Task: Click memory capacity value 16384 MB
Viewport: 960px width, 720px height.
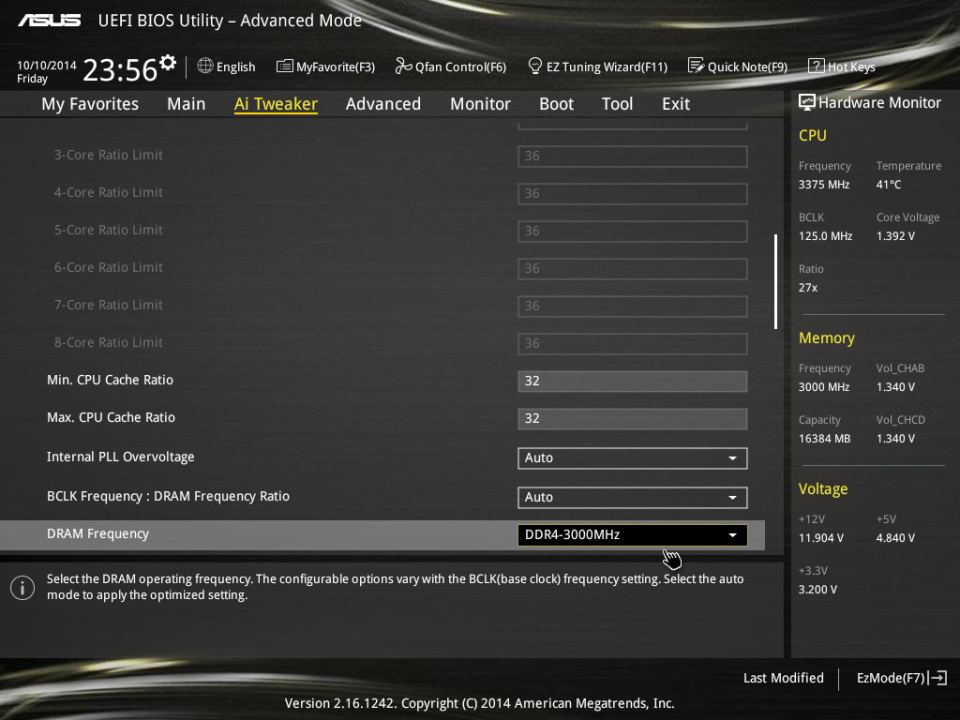Action: point(824,438)
